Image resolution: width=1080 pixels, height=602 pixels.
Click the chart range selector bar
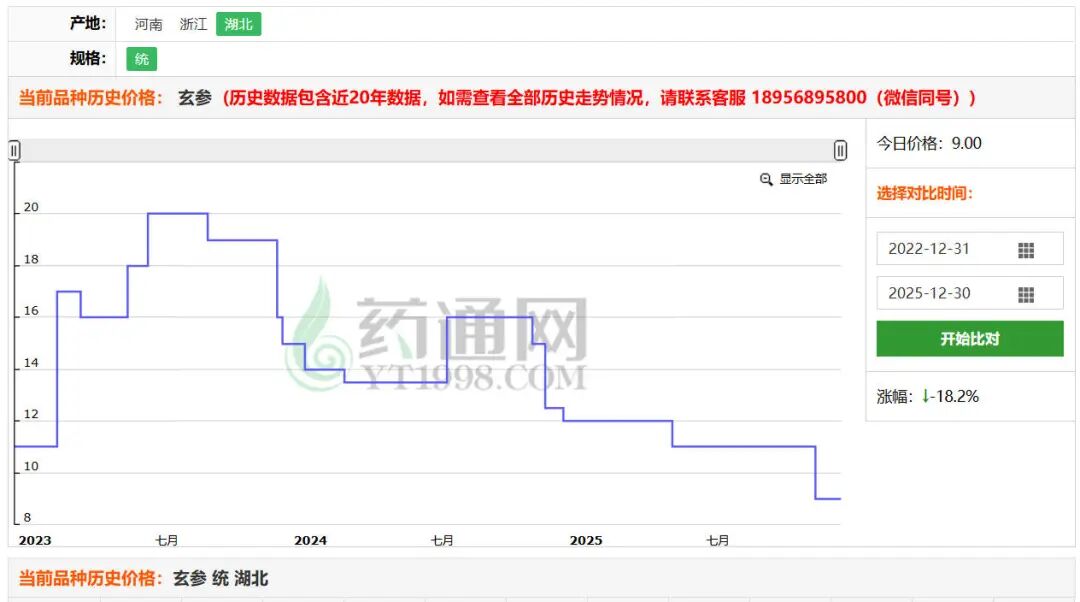click(427, 150)
